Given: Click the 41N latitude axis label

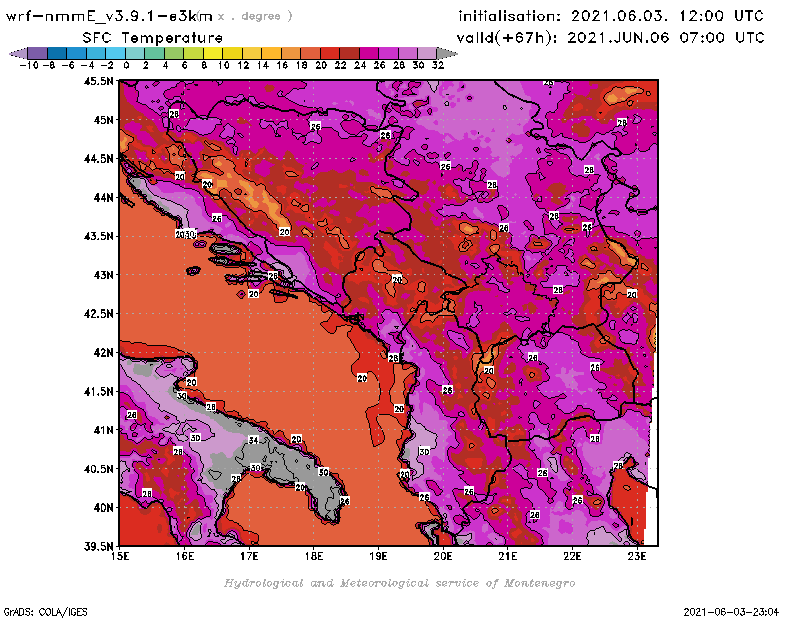Looking at the screenshot, I should [x=103, y=430].
